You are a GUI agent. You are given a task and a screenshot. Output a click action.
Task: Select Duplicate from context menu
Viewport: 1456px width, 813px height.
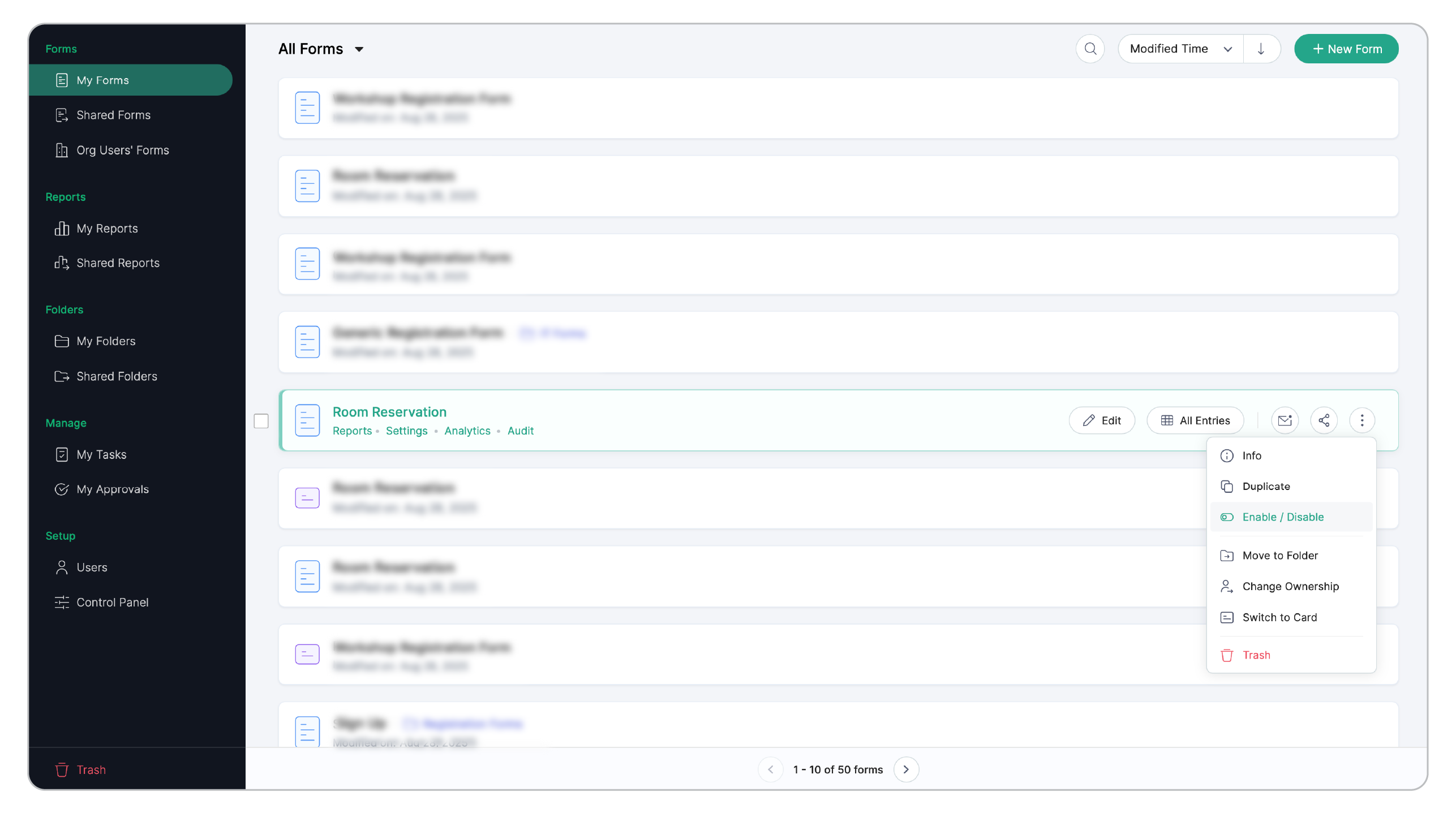coord(1266,487)
